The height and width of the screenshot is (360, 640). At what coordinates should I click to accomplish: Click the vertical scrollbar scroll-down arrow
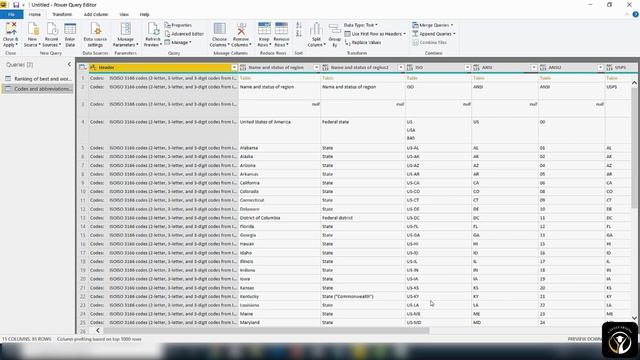point(634,318)
